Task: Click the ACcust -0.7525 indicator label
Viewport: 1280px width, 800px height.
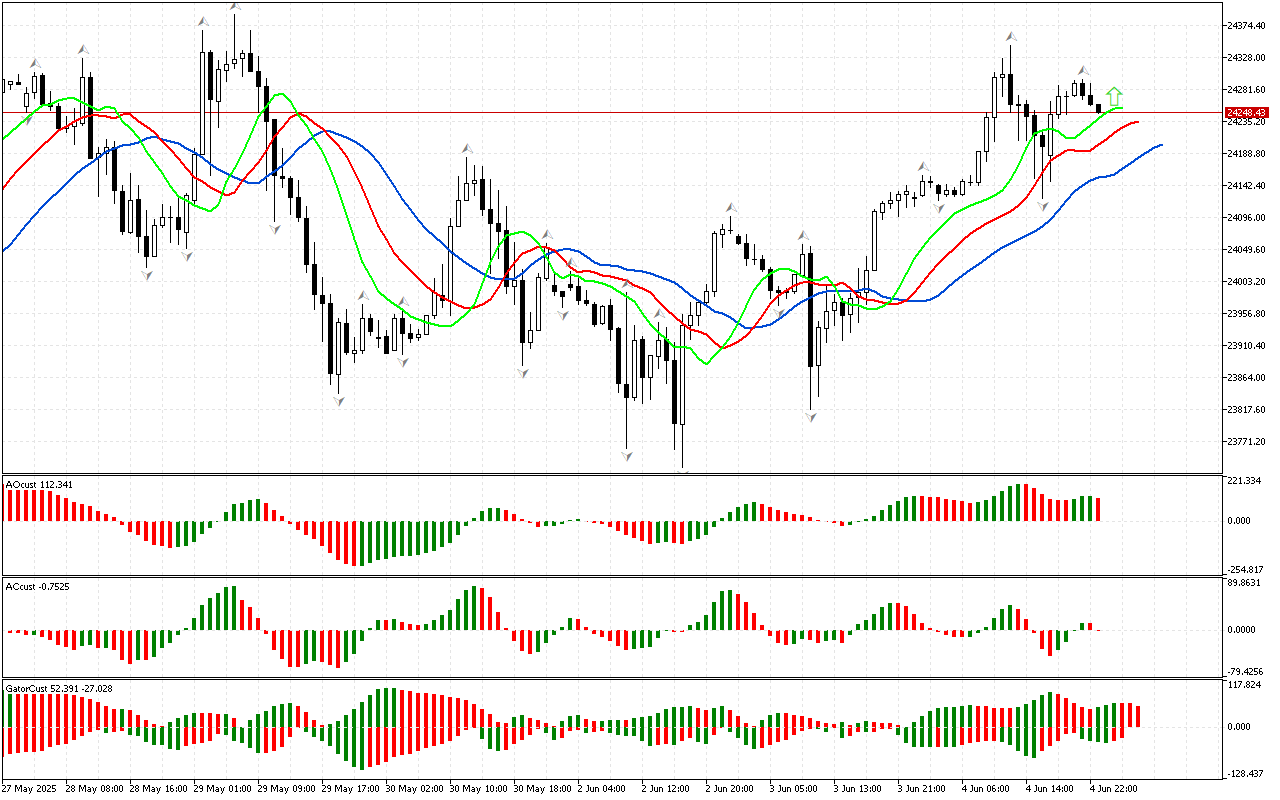Action: [38, 584]
